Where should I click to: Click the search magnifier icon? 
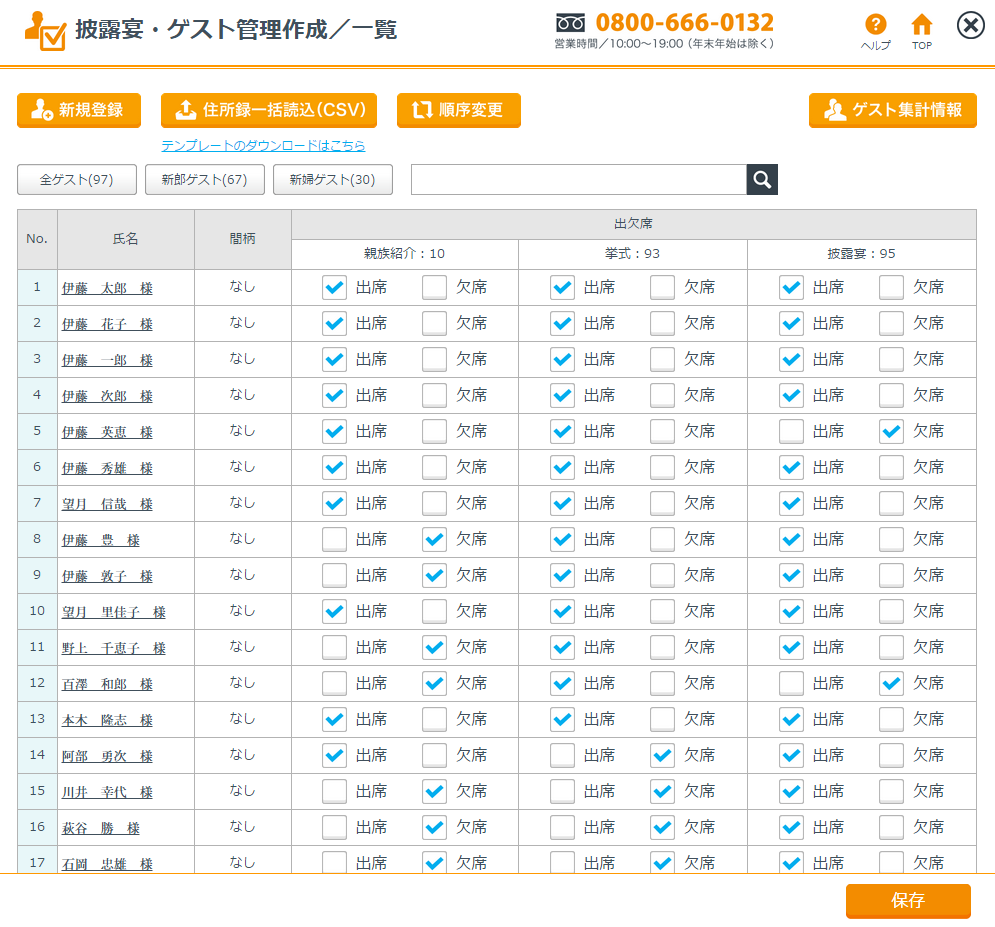click(x=762, y=180)
